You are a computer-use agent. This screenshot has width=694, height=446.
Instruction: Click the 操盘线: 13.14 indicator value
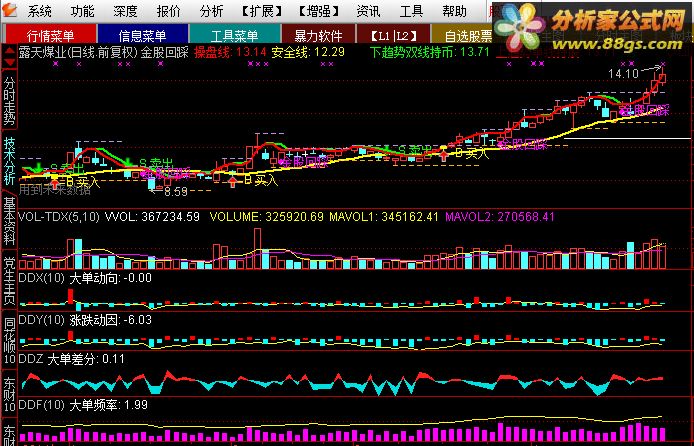(231, 53)
